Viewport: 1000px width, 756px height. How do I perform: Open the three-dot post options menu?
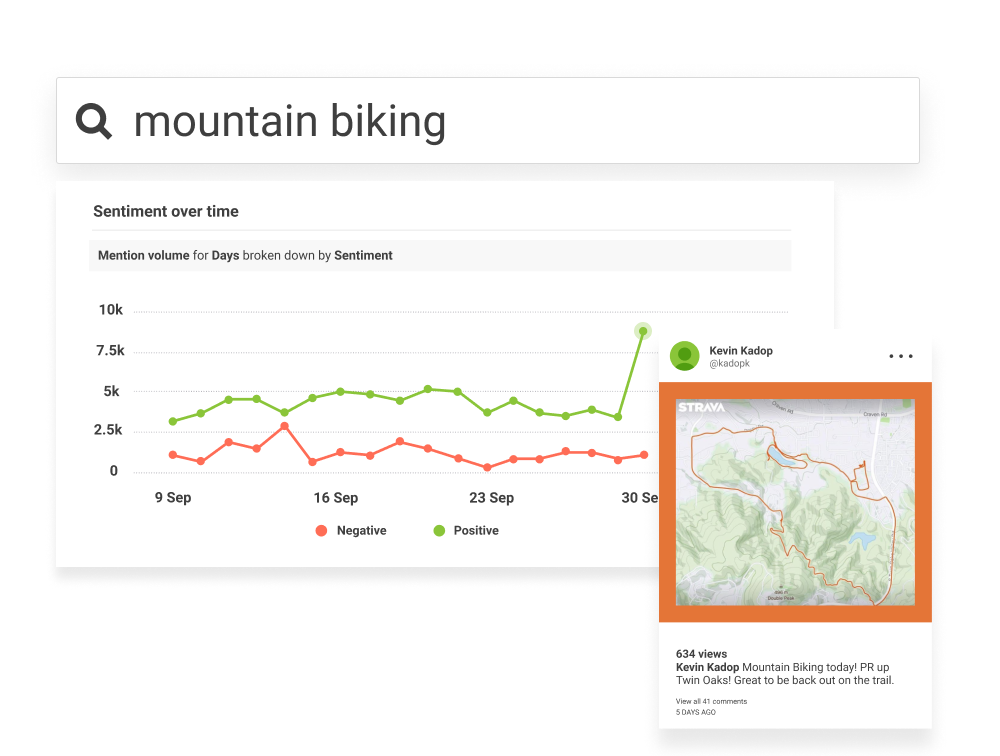(x=900, y=356)
